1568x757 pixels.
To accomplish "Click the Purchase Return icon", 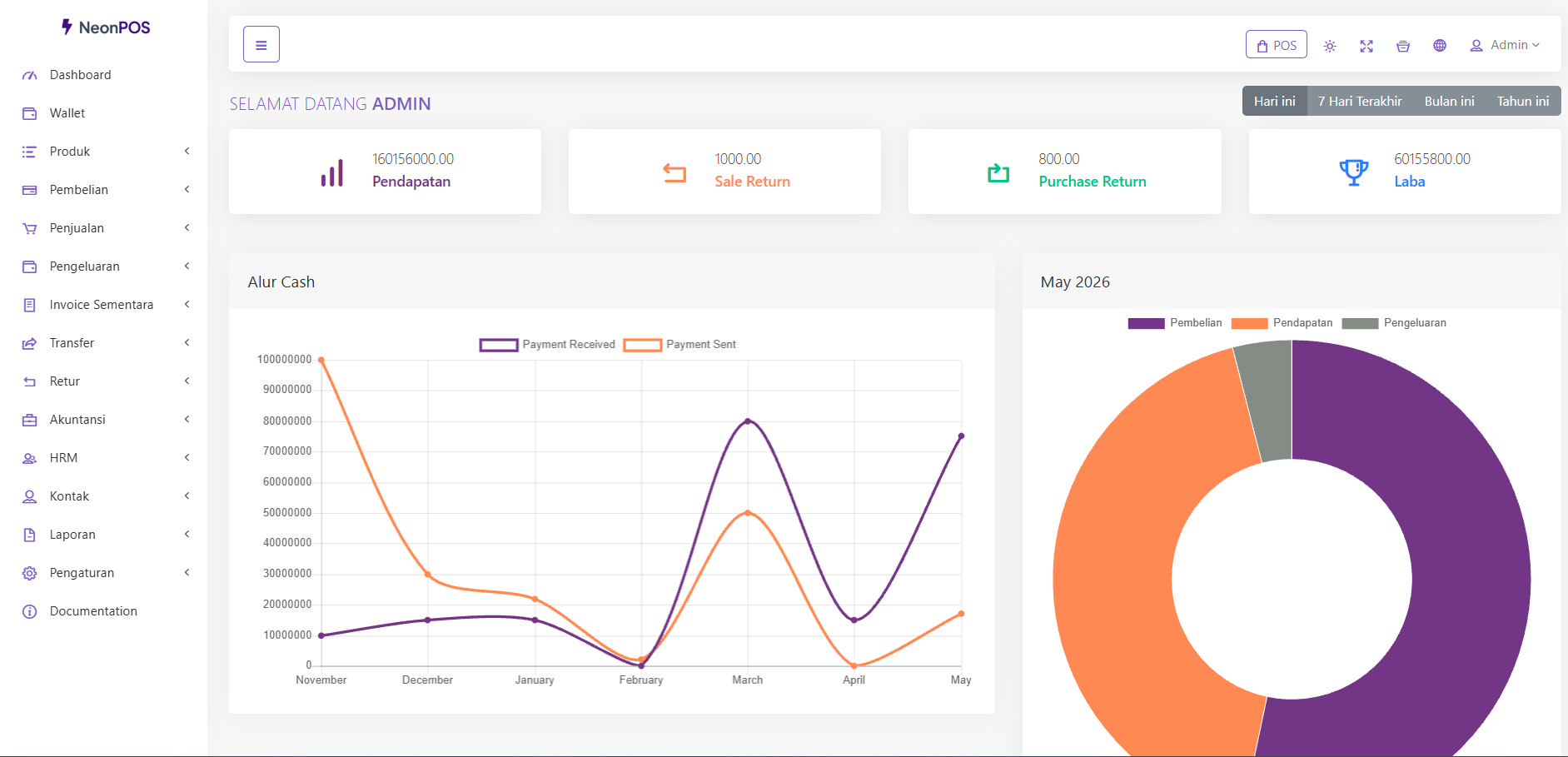I will tap(998, 172).
